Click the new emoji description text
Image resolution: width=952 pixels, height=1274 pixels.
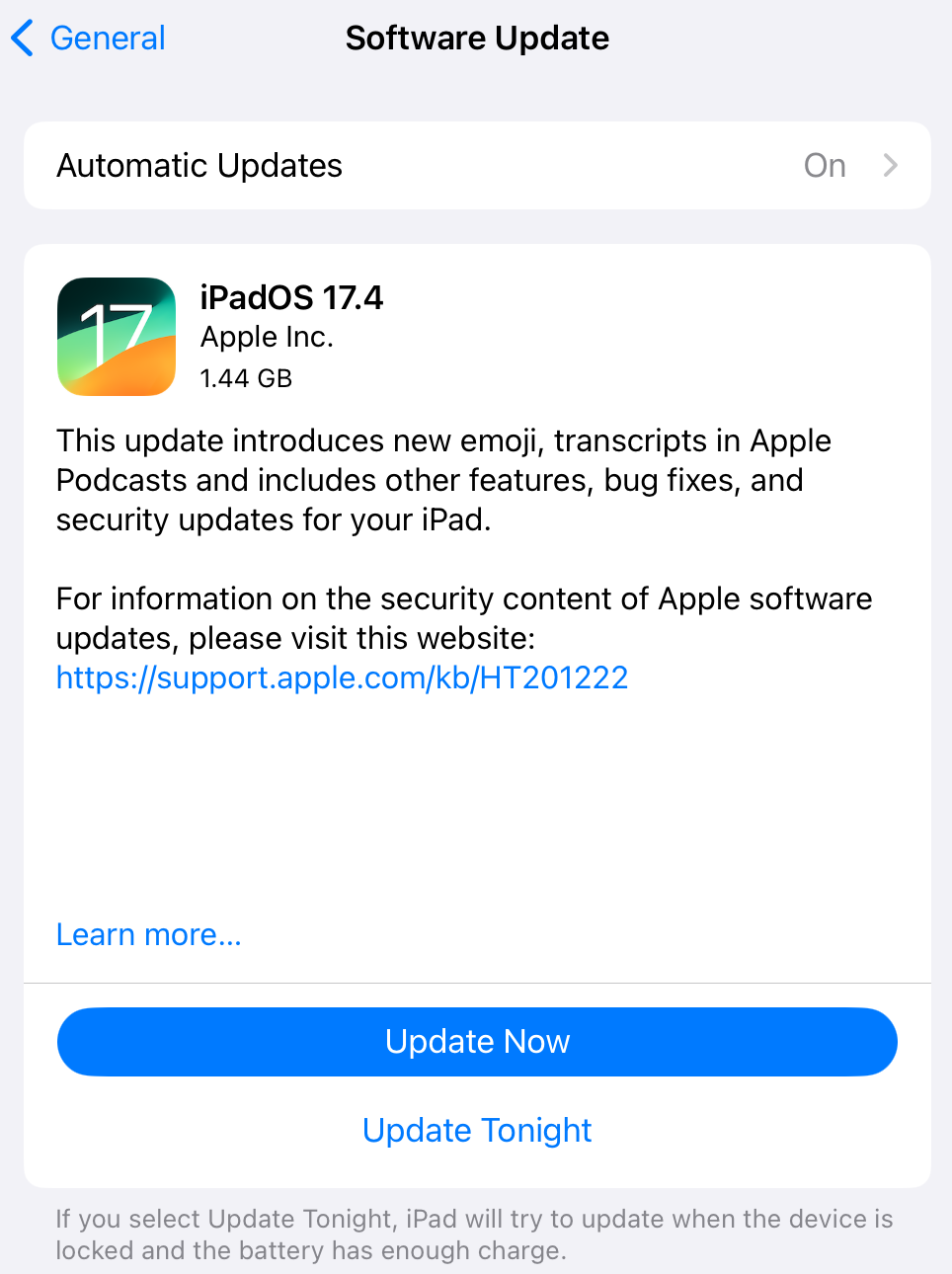[443, 480]
